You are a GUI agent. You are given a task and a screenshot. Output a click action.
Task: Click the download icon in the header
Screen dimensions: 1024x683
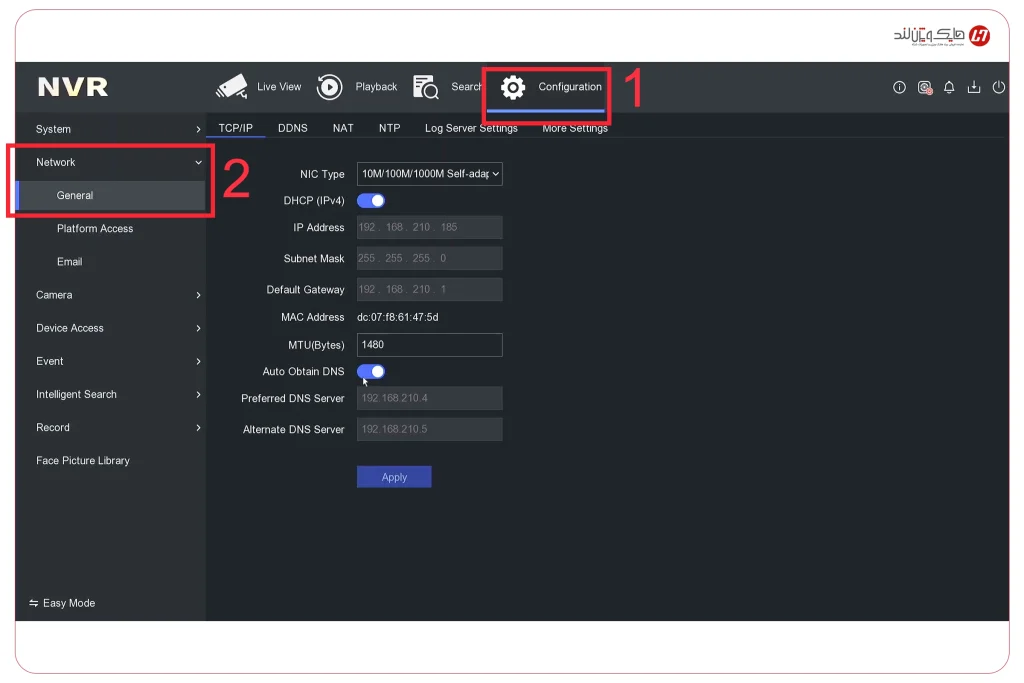tap(974, 87)
